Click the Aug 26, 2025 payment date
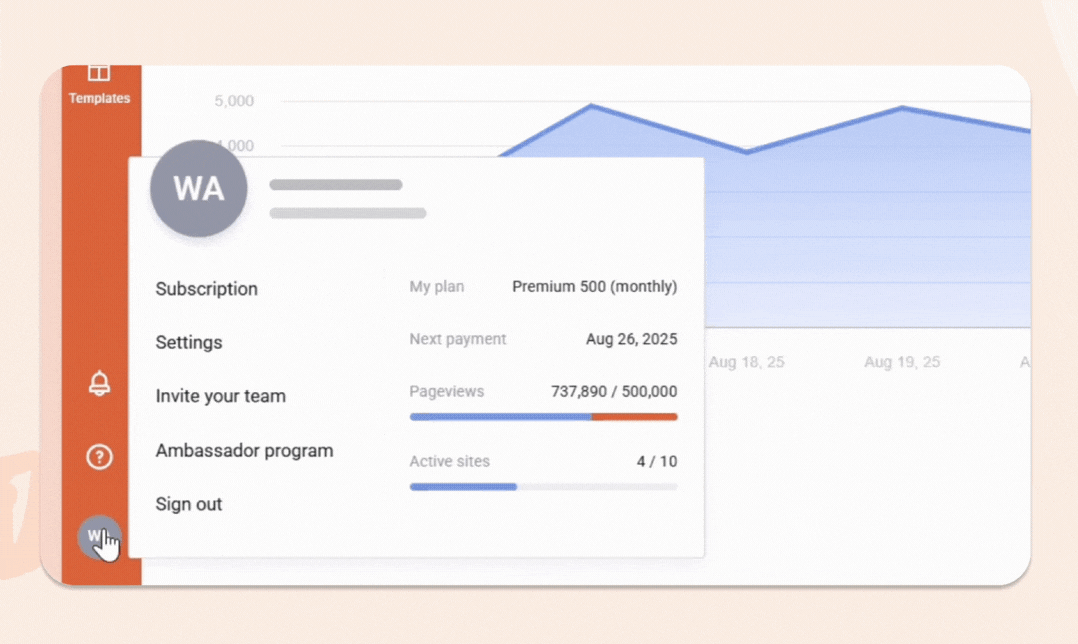 (631, 339)
